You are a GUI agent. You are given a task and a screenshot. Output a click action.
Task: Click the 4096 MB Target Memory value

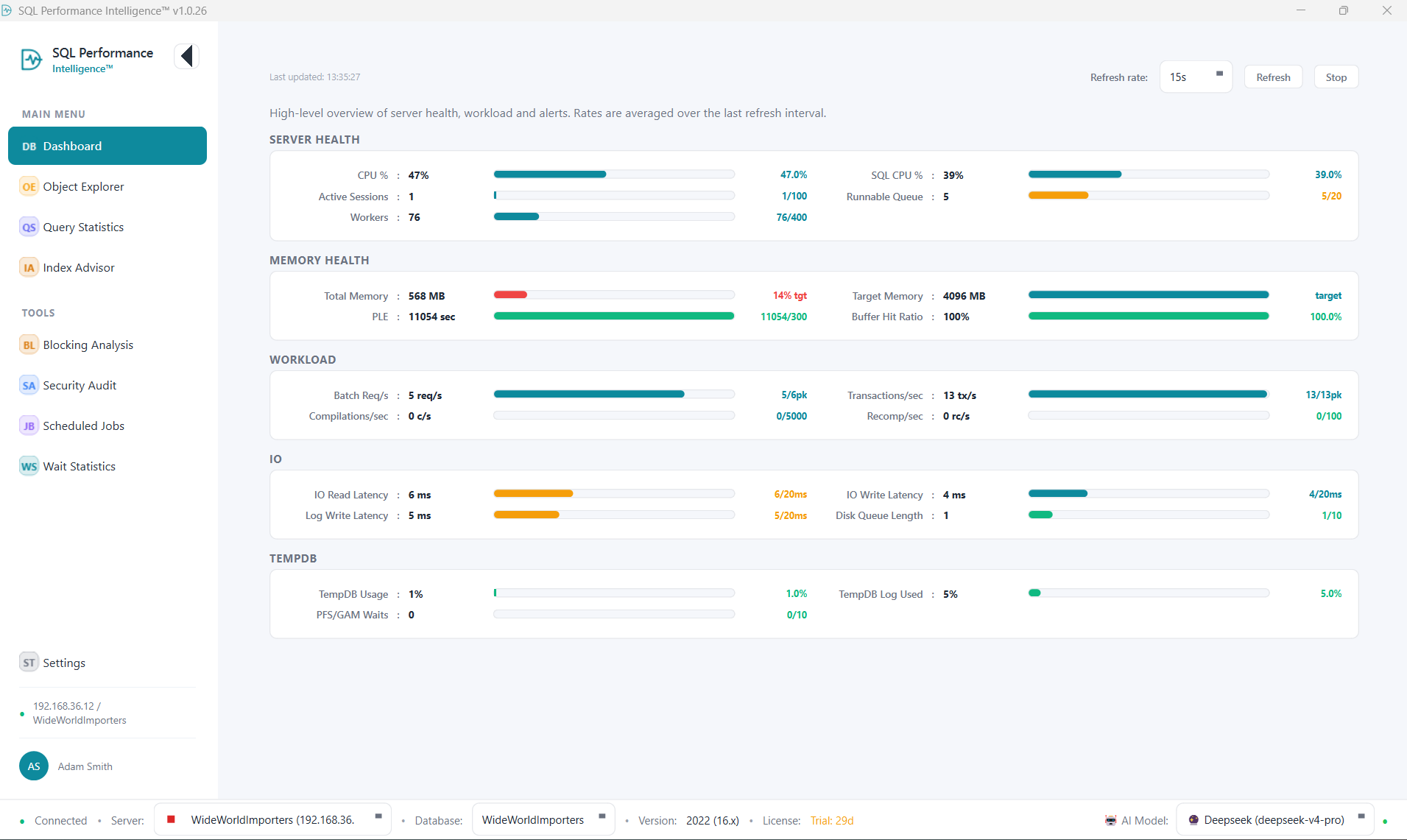pos(964,296)
